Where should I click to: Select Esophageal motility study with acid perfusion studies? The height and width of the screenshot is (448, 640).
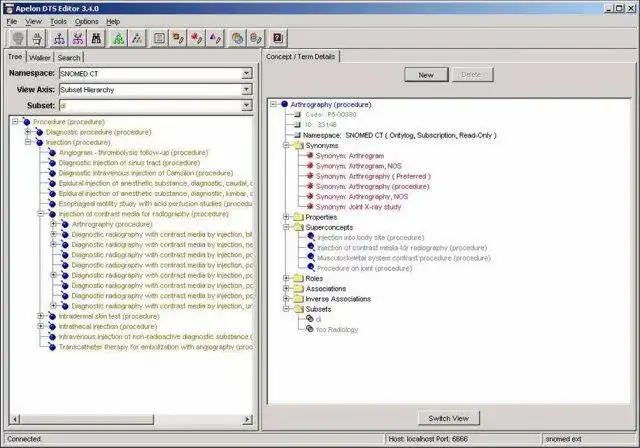click(x=156, y=204)
